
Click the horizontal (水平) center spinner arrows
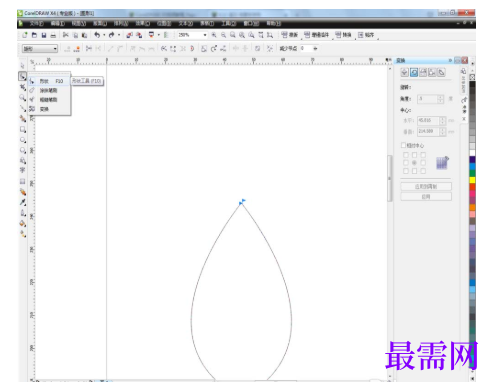pos(442,121)
